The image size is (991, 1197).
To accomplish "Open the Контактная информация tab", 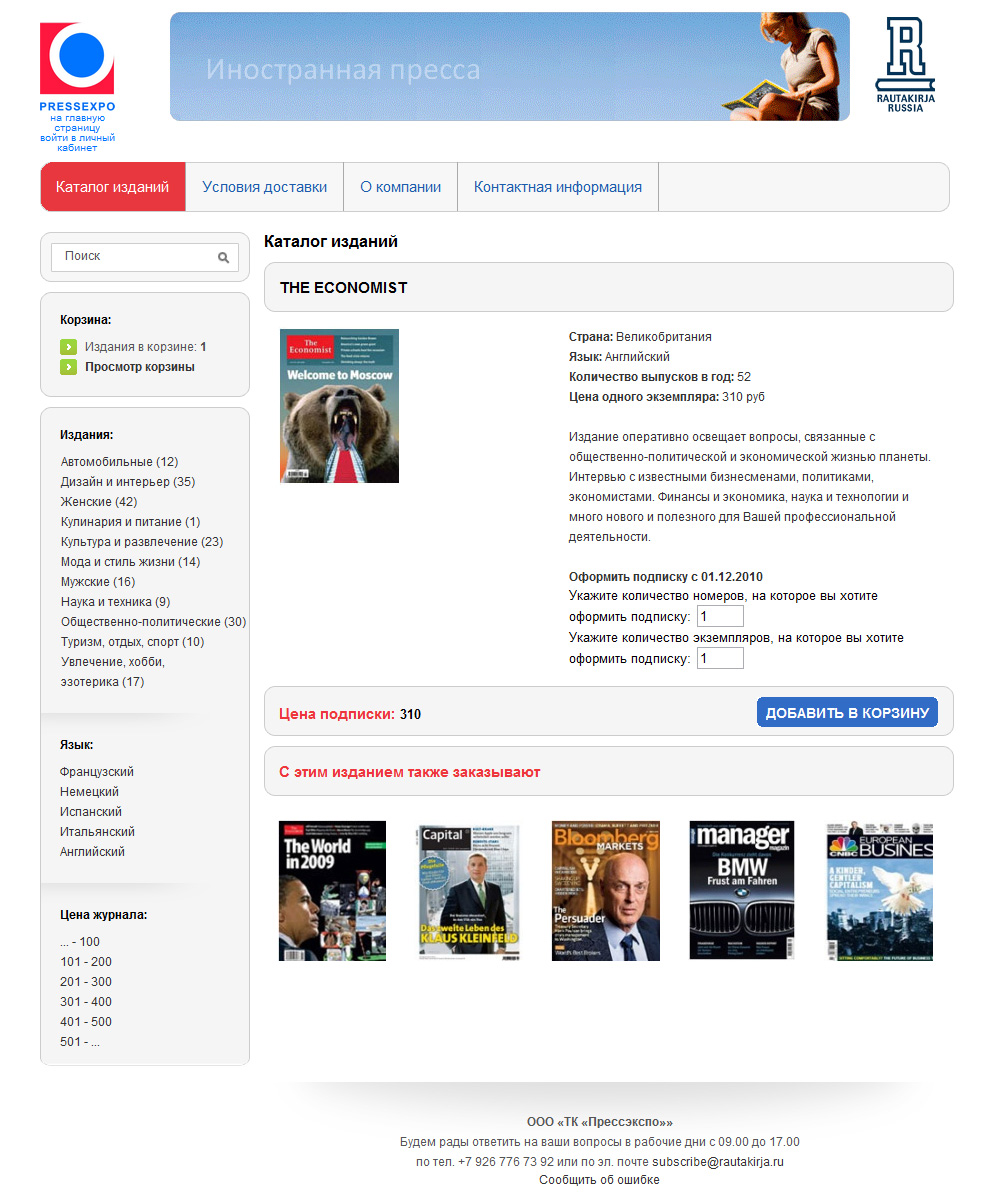I will [557, 187].
